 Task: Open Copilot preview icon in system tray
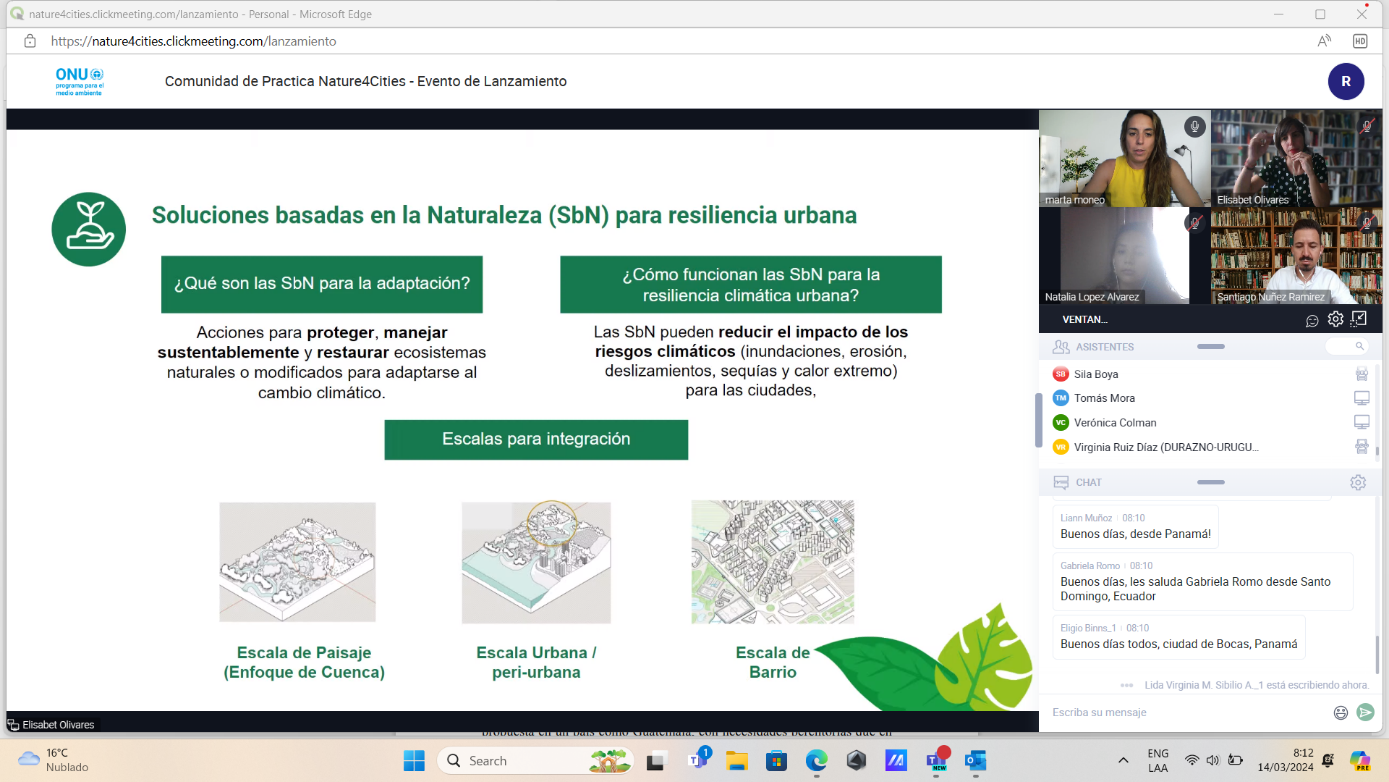point(1359,760)
